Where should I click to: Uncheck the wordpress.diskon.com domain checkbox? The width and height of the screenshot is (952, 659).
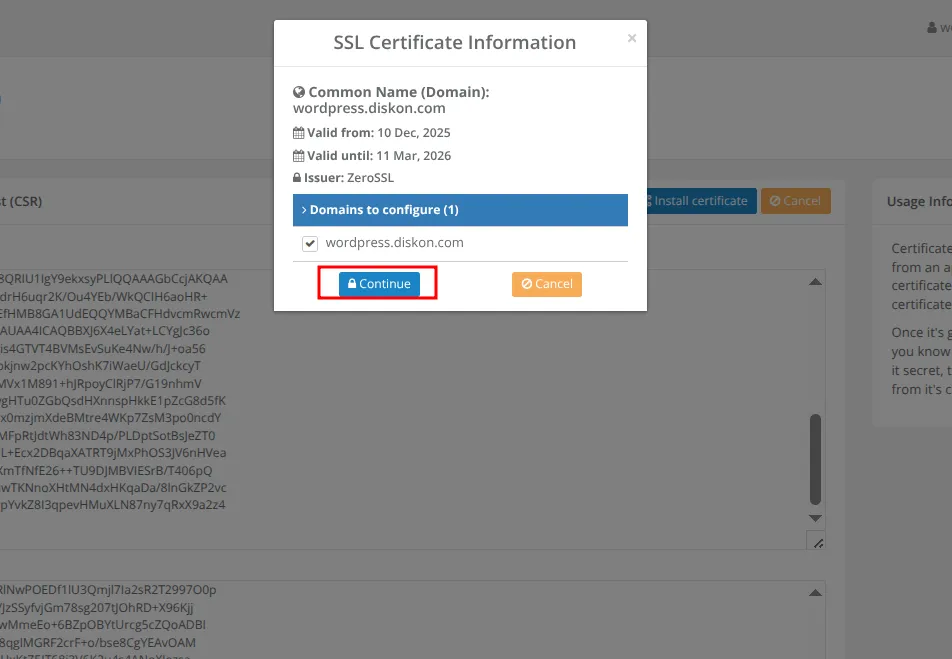point(310,242)
